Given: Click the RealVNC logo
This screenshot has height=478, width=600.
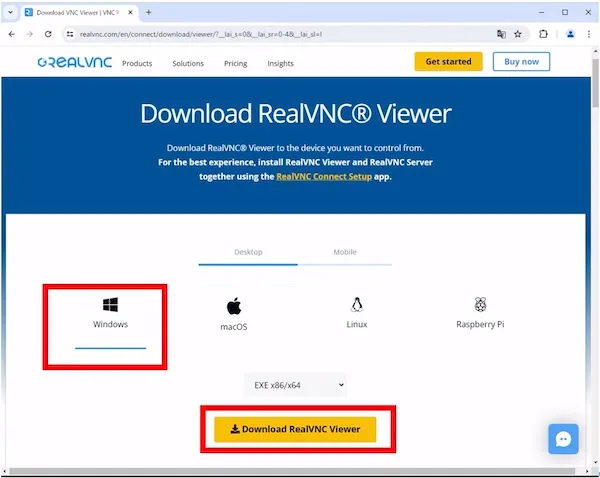Looking at the screenshot, I should [x=75, y=62].
